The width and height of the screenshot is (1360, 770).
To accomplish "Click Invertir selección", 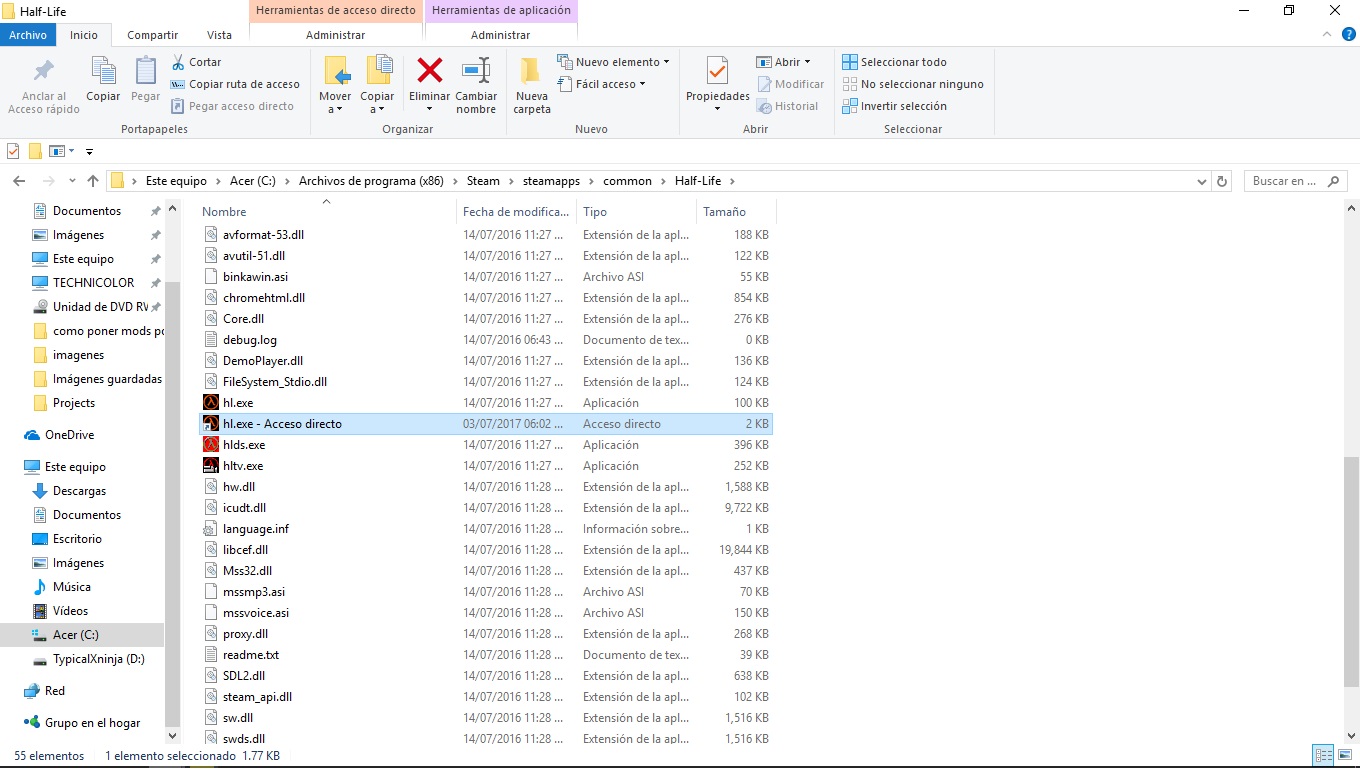I will pos(895,106).
